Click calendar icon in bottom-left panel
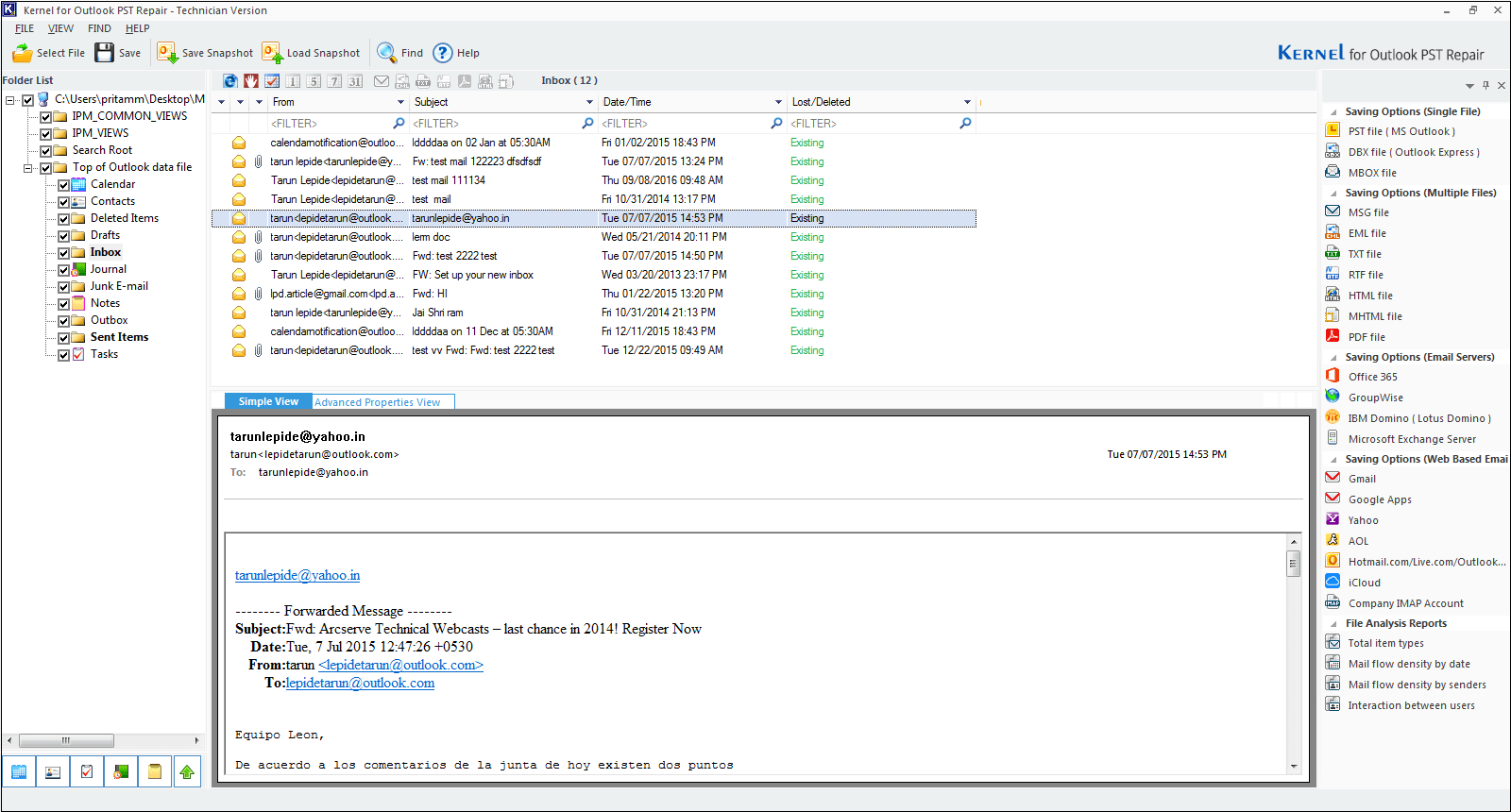The height and width of the screenshot is (812, 1511). tap(19, 771)
